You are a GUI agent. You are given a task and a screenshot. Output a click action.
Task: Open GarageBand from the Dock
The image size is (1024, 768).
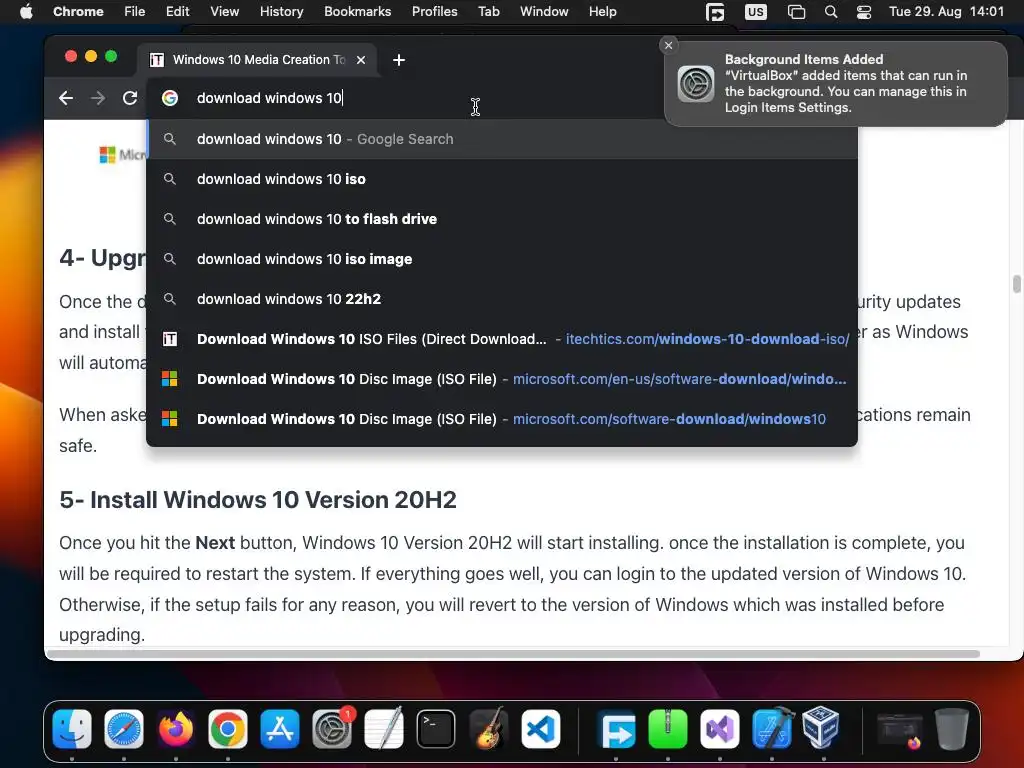tap(488, 728)
